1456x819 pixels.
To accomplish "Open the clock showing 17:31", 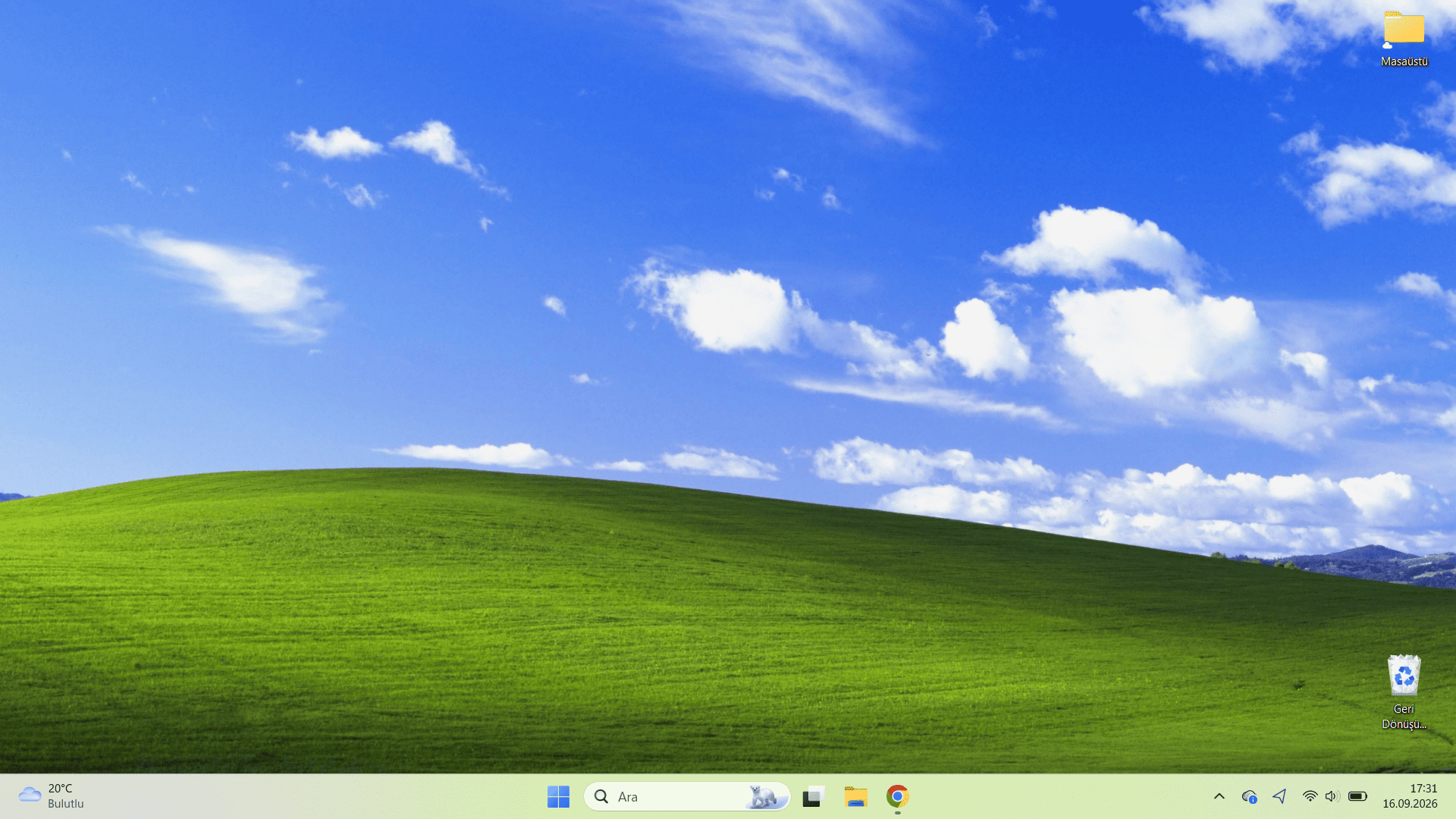I will 1423,789.
